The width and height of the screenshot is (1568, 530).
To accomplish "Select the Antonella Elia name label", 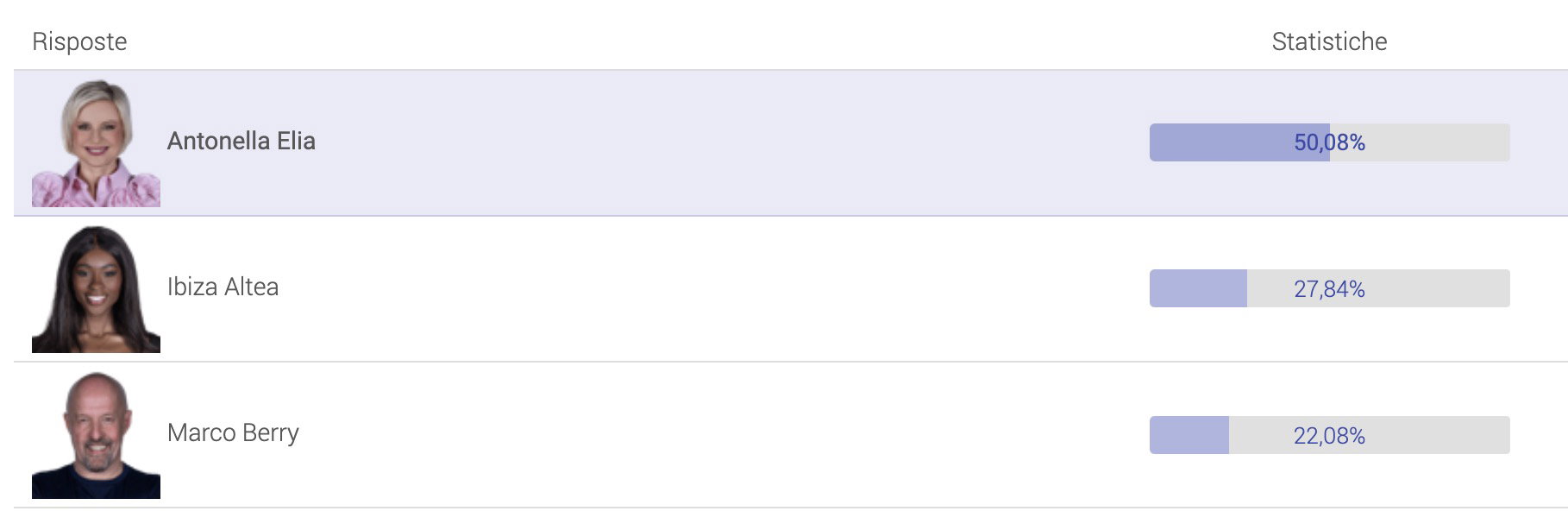I will click(x=241, y=141).
